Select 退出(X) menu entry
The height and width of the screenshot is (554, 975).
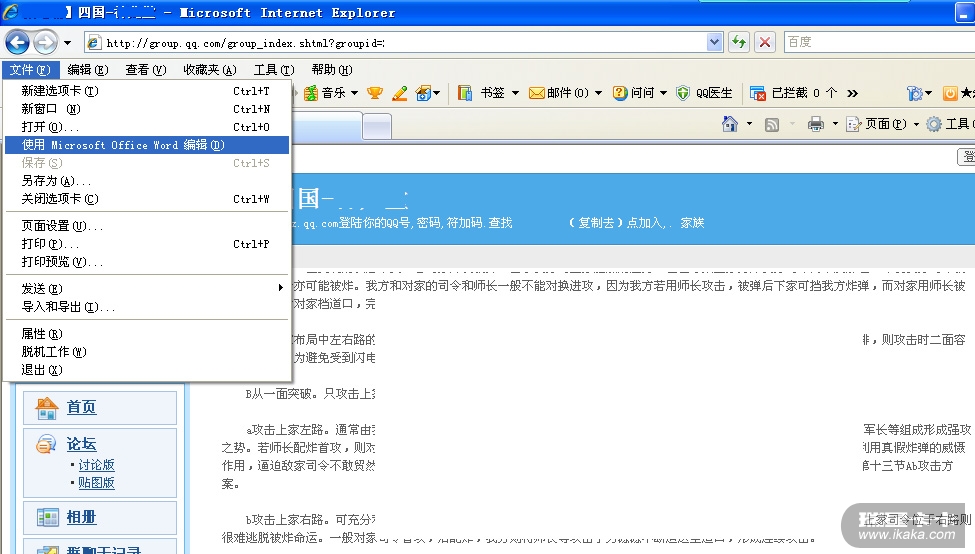[x=147, y=370]
